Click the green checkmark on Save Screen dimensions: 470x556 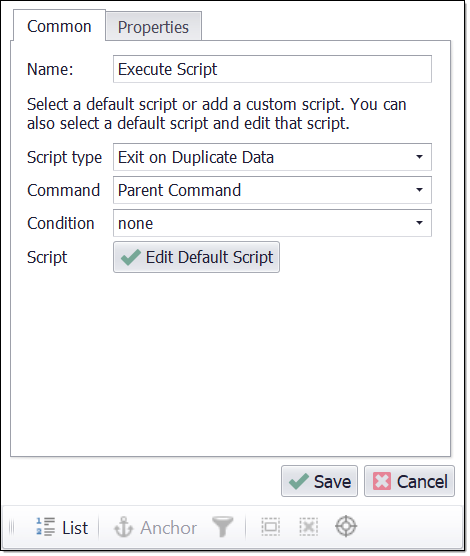[x=299, y=482]
